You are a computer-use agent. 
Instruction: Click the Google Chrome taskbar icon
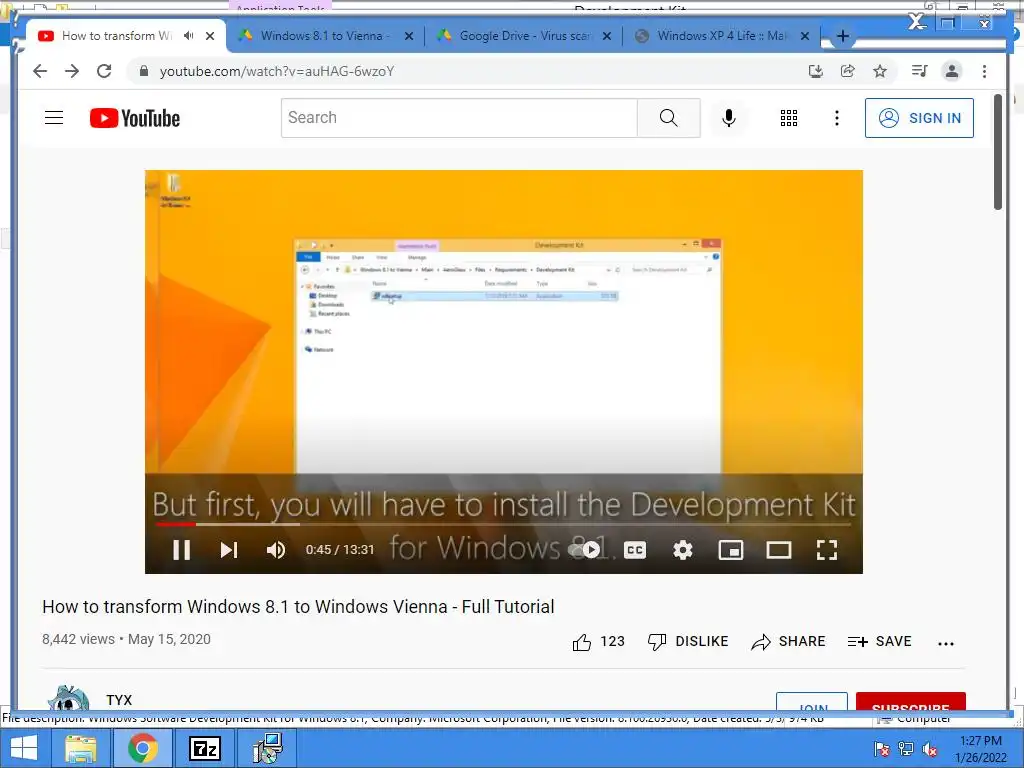pos(143,748)
